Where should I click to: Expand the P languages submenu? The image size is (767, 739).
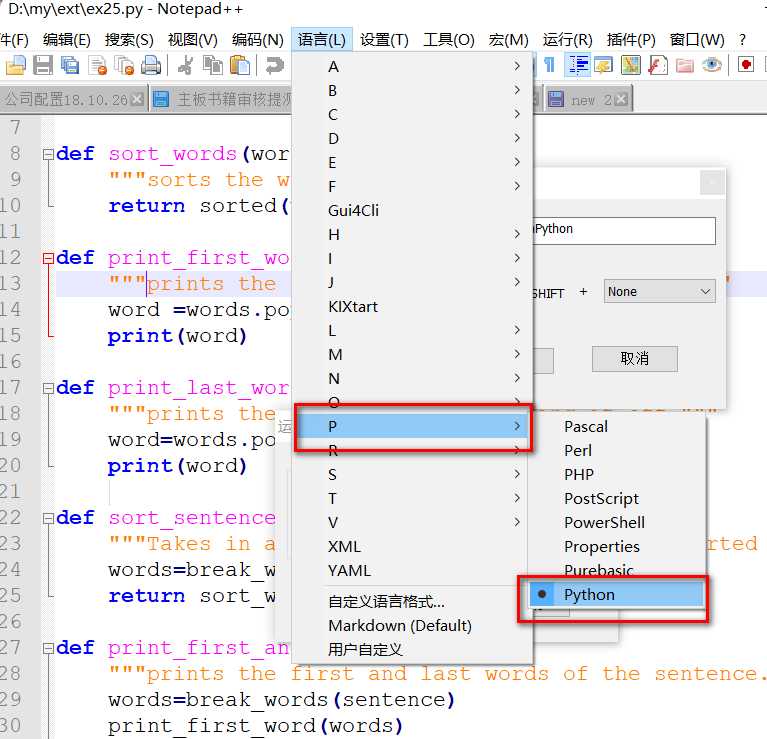click(412, 426)
